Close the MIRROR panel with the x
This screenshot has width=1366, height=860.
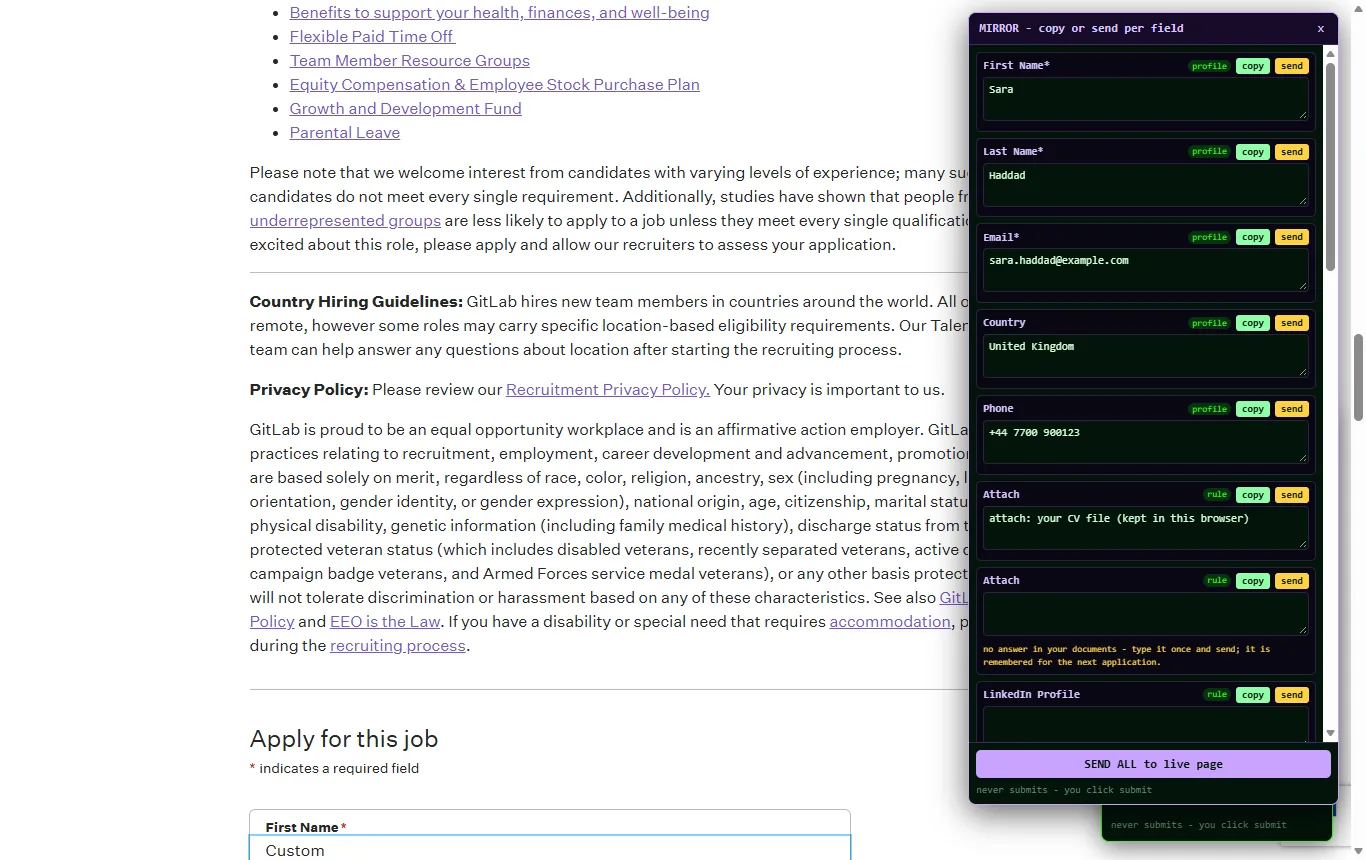(x=1320, y=29)
